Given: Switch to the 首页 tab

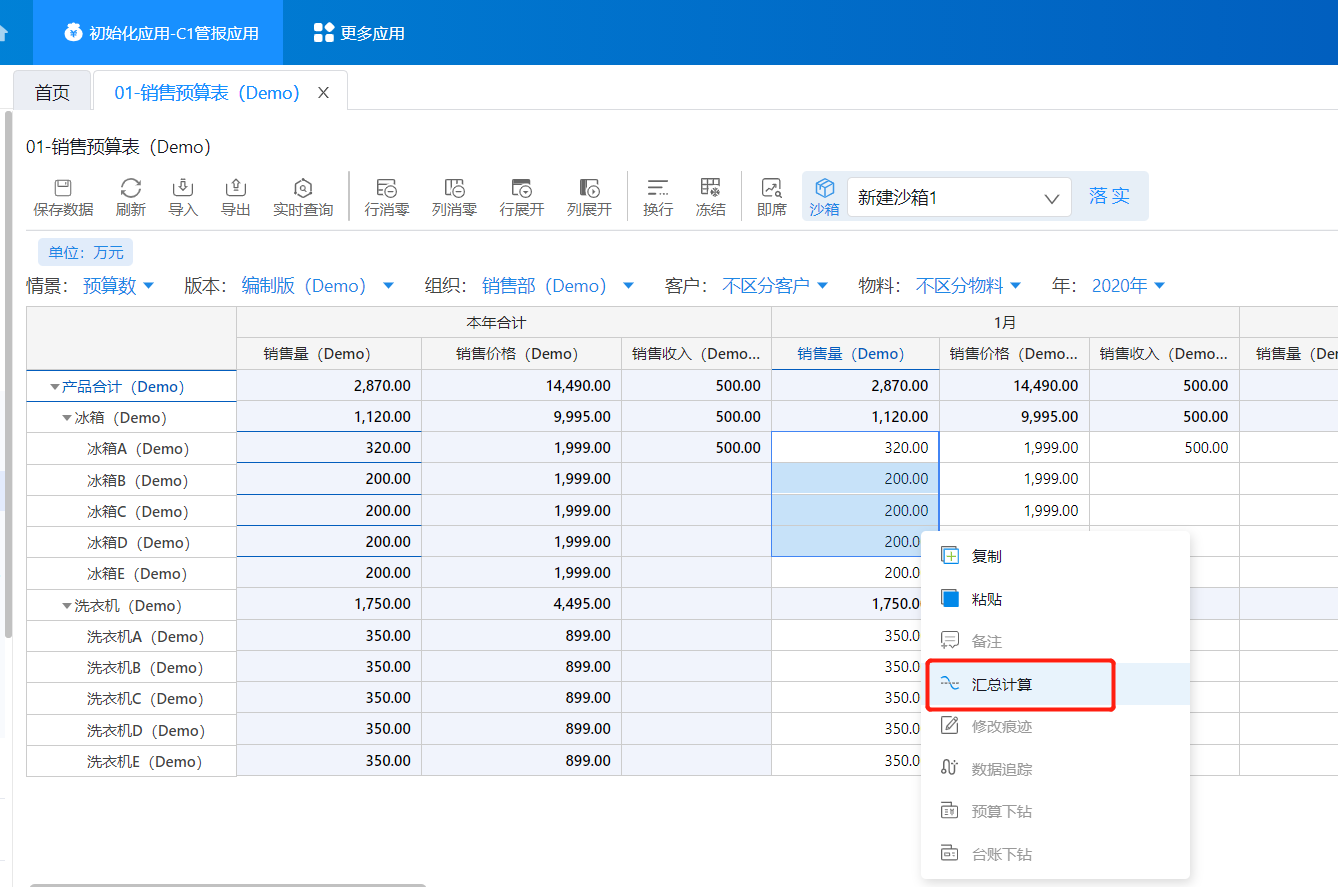Looking at the screenshot, I should [x=52, y=93].
